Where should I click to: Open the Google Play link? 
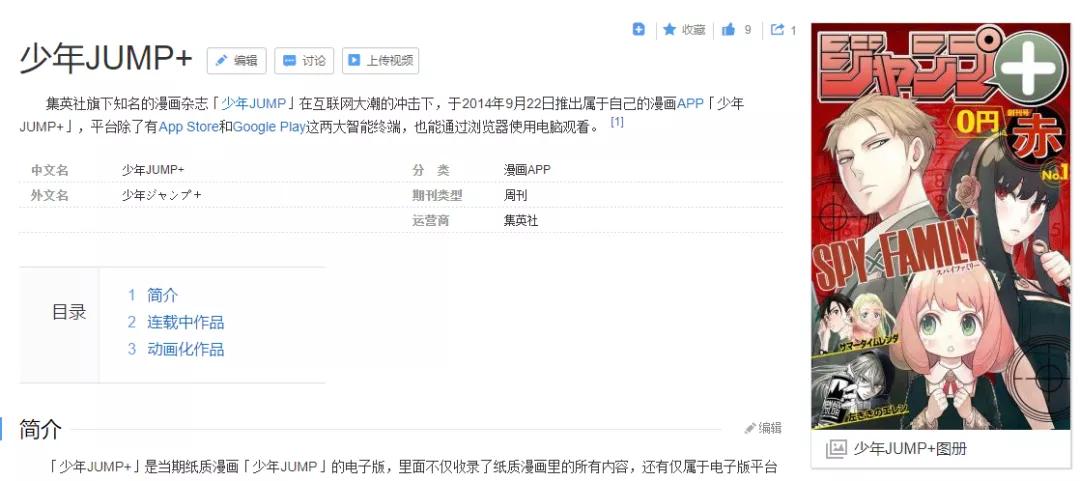tap(269, 127)
